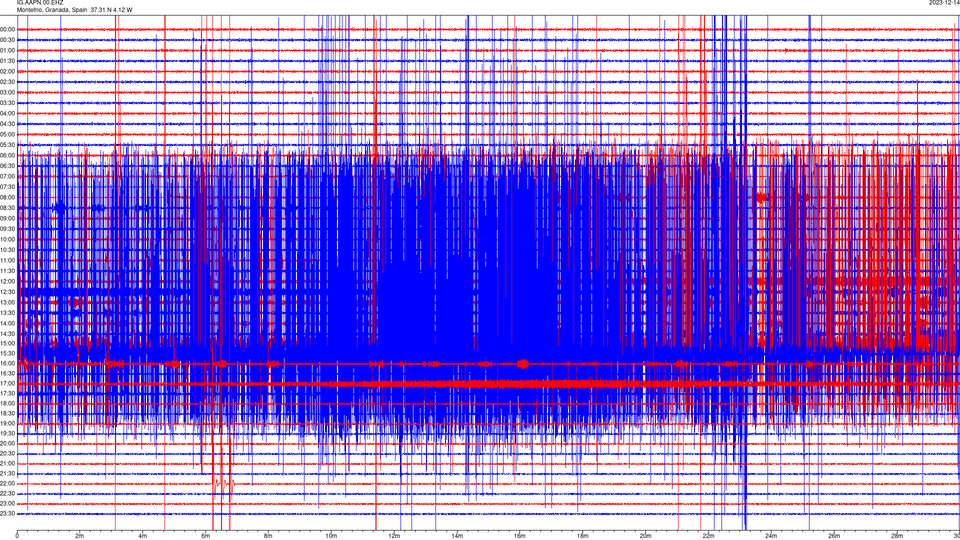
Task: Select the 18:00 time row label
Action: pyautogui.click(x=7, y=403)
